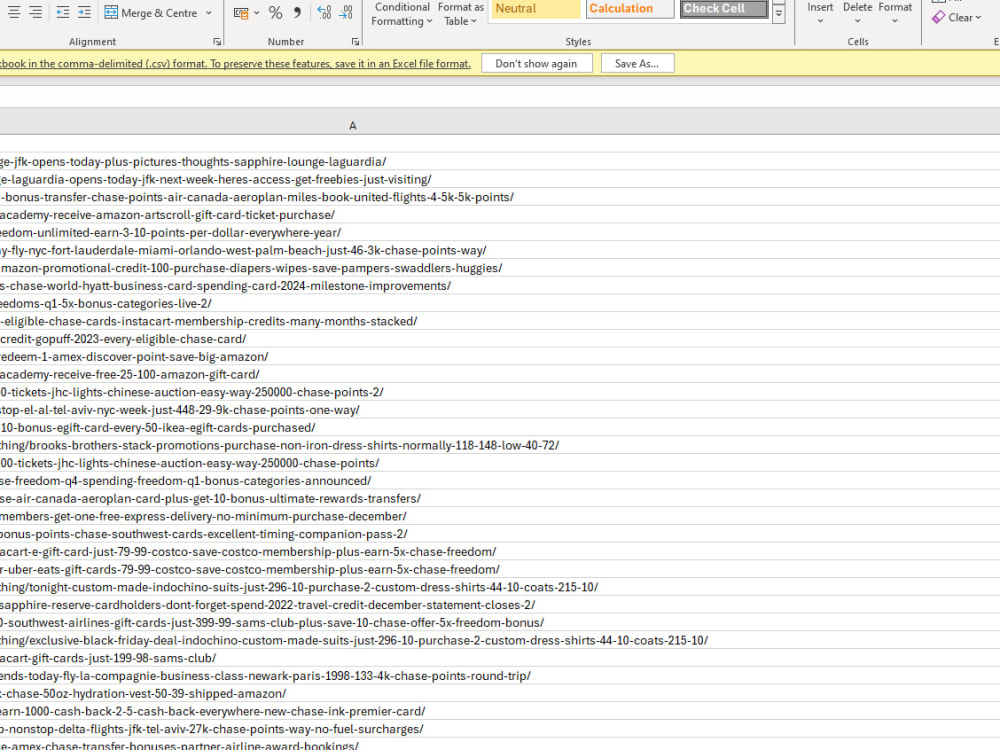The width and height of the screenshot is (1000, 750).
Task: Click the Accounting Number Format icon
Action: pos(241,13)
